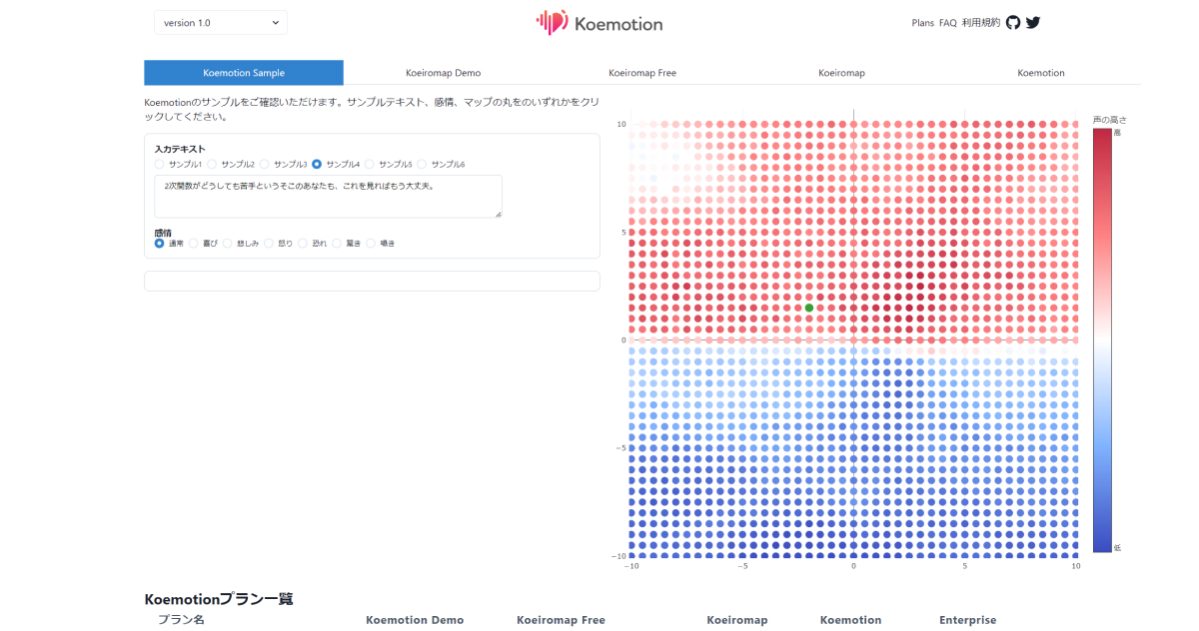Viewport: 1199px width, 631px height.
Task: Select the サンプル4 radio button
Action: pyautogui.click(x=317, y=164)
